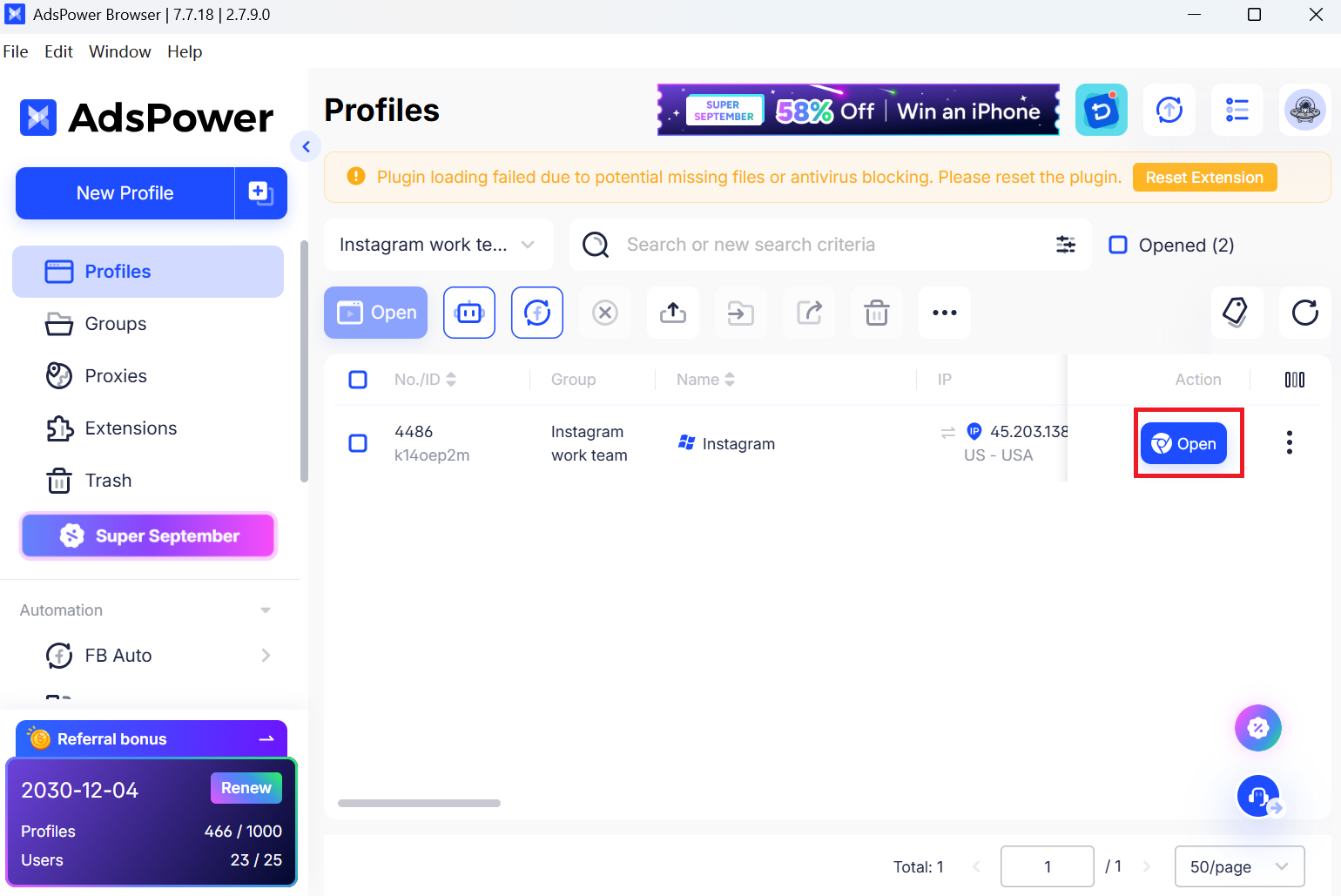Click the blue message notification icon
Screen dimensions: 1341x896
coord(1102,111)
